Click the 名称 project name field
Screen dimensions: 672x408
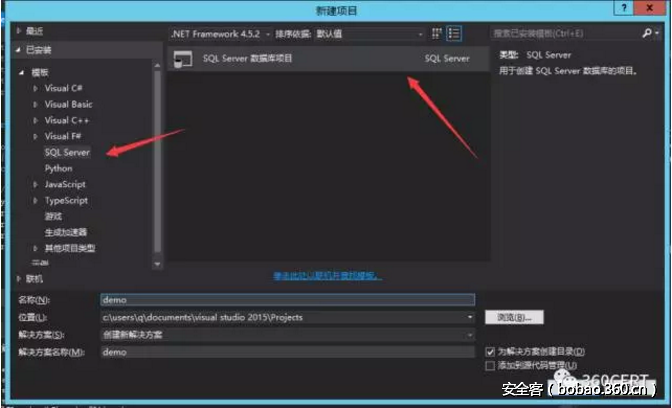coord(286,299)
